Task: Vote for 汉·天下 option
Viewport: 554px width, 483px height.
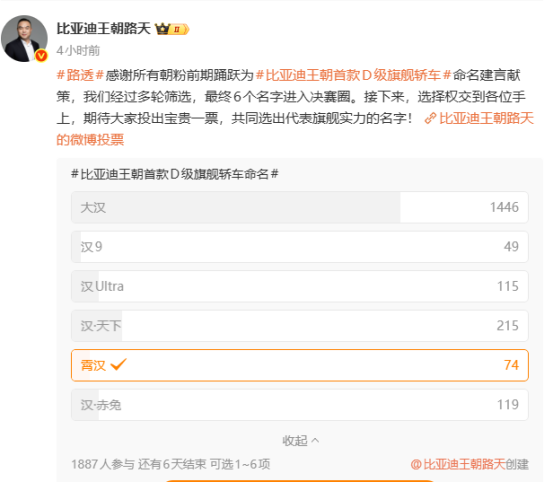Action: click(300, 325)
